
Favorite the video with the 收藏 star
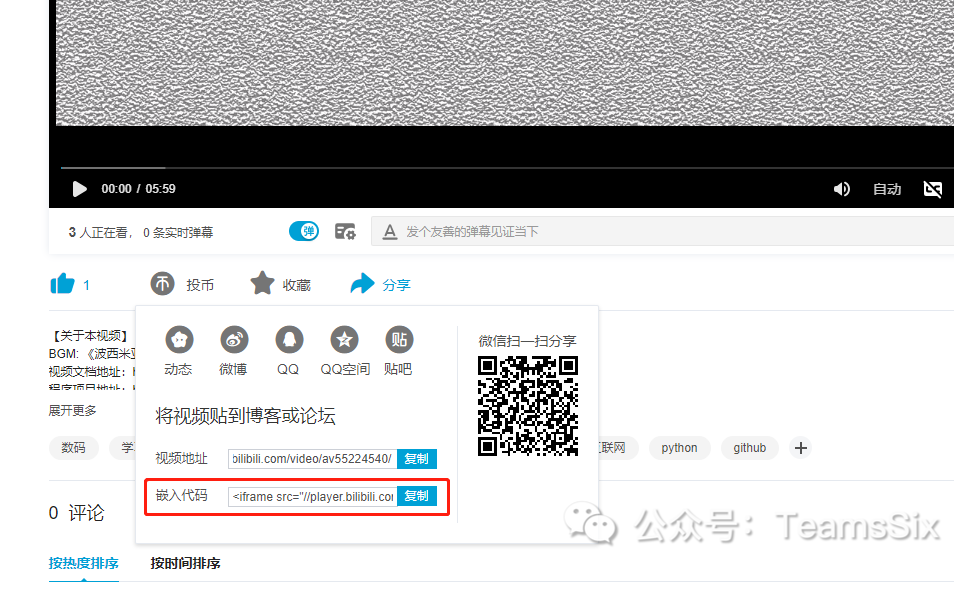click(x=262, y=283)
